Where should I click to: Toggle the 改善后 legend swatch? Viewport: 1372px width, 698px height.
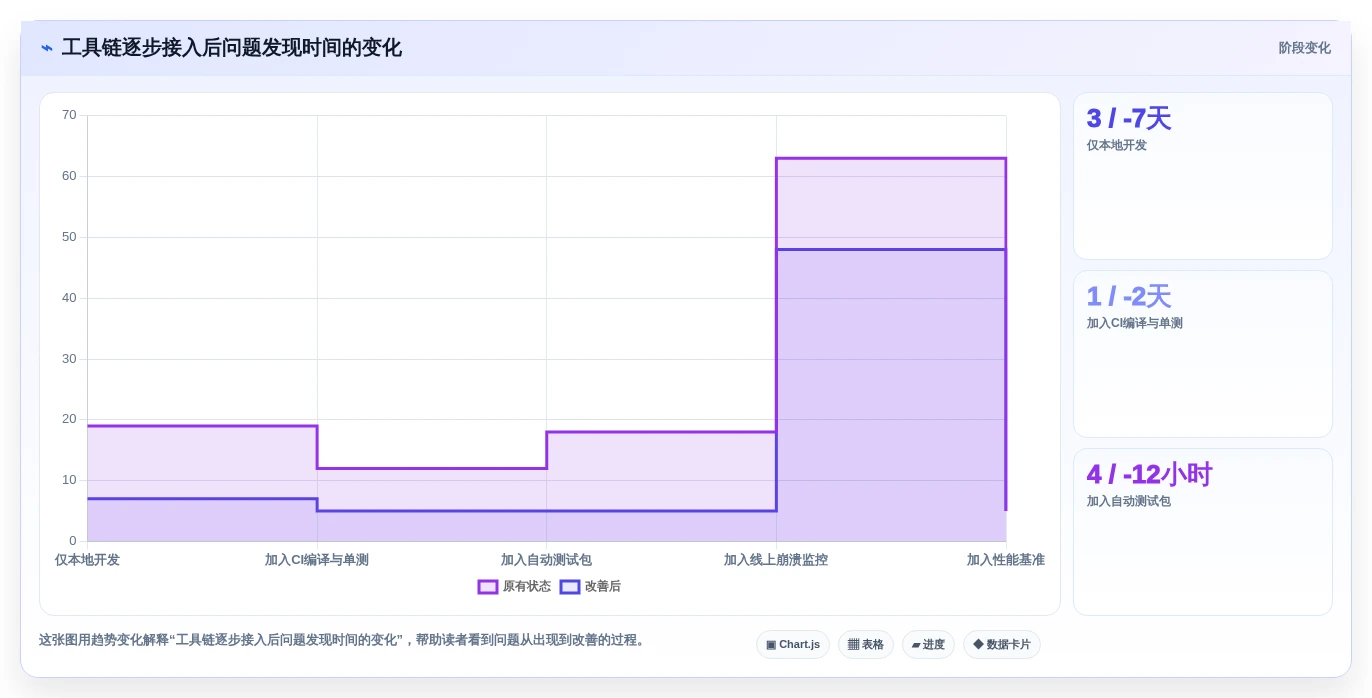570,587
